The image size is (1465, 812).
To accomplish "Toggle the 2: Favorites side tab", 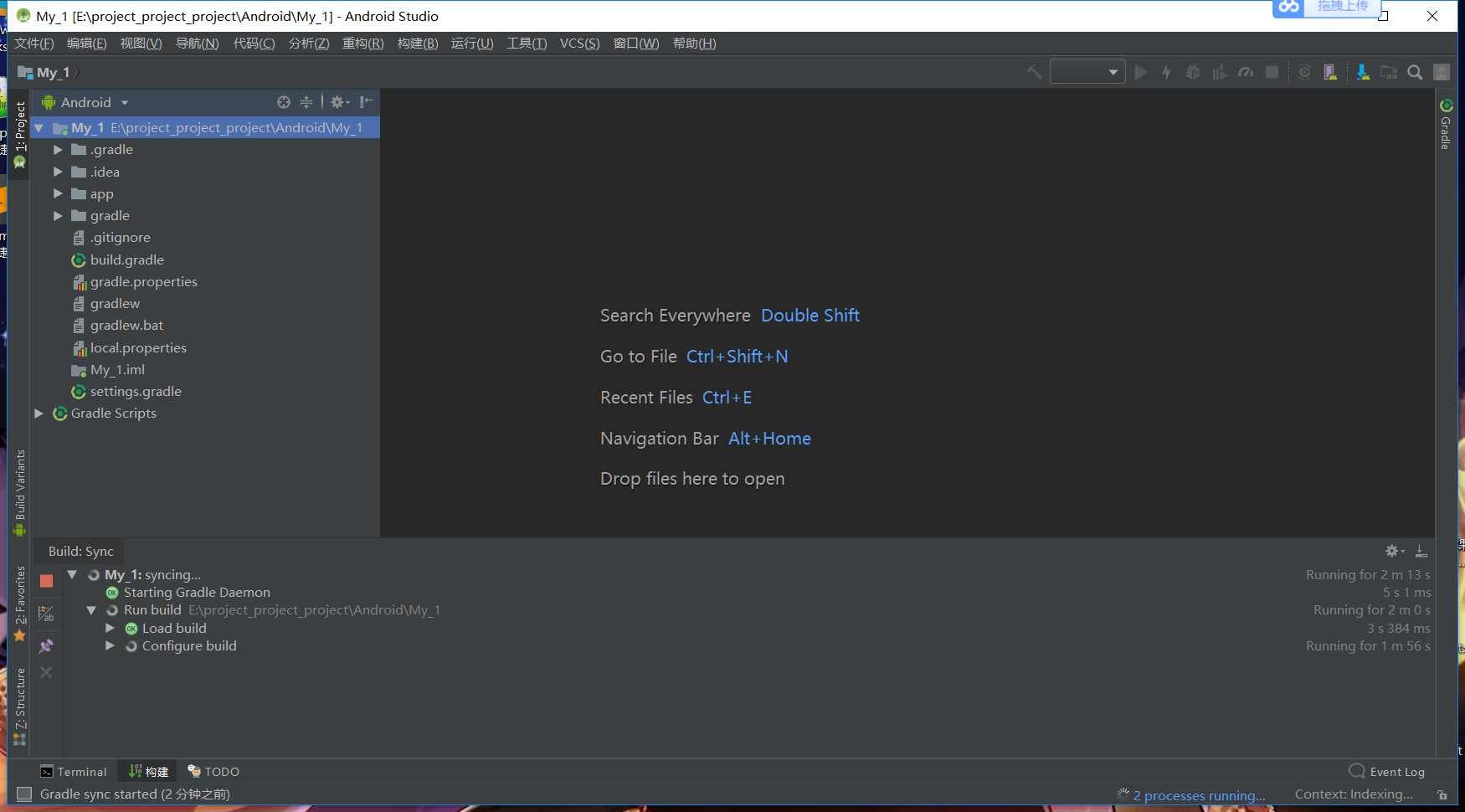I will (19, 604).
